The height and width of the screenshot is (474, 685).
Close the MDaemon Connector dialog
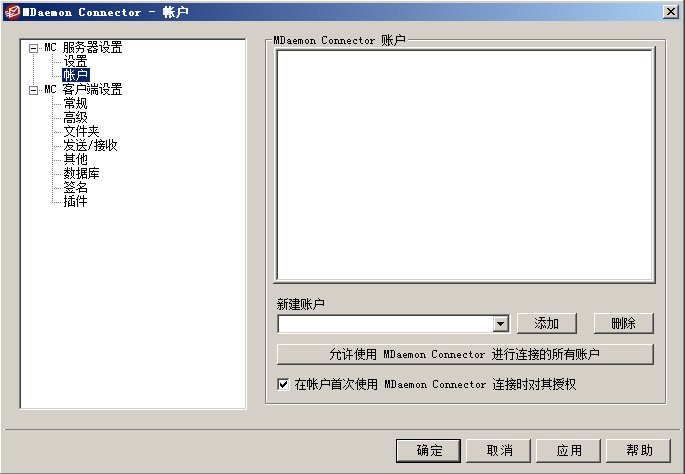pos(670,12)
